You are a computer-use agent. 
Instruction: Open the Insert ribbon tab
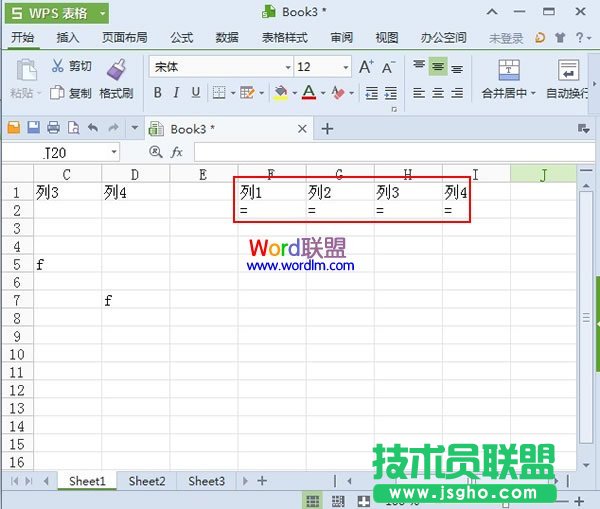[68, 38]
